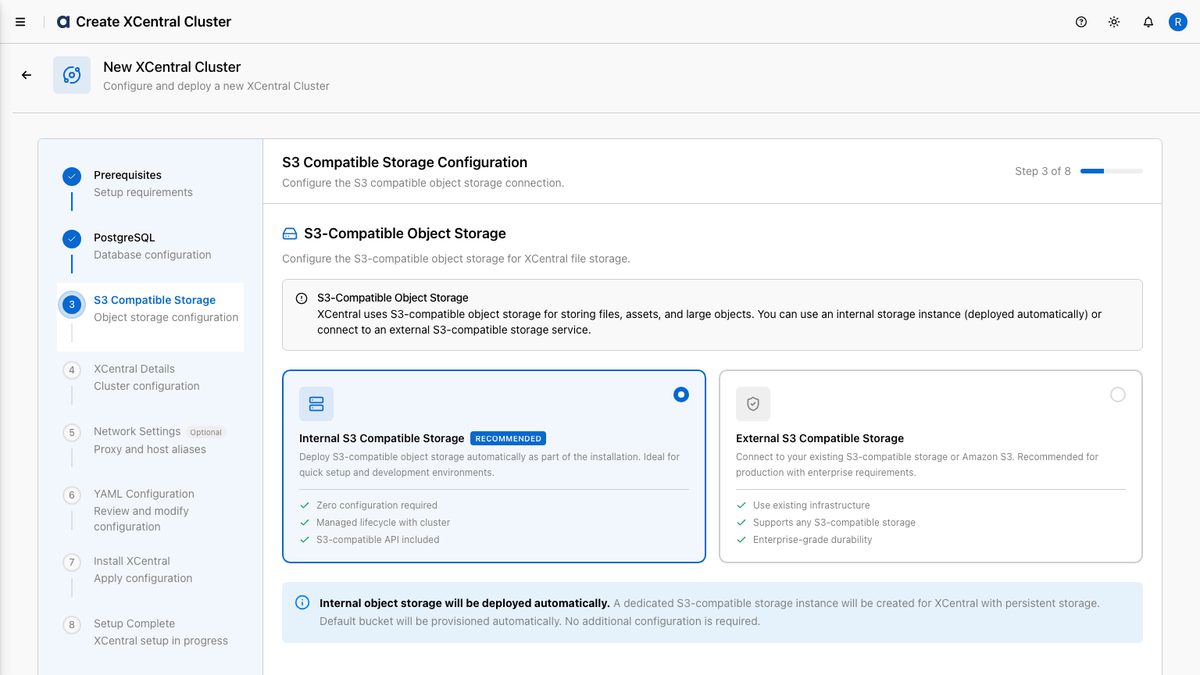Click the step 5 circle indicator

pos(72,433)
